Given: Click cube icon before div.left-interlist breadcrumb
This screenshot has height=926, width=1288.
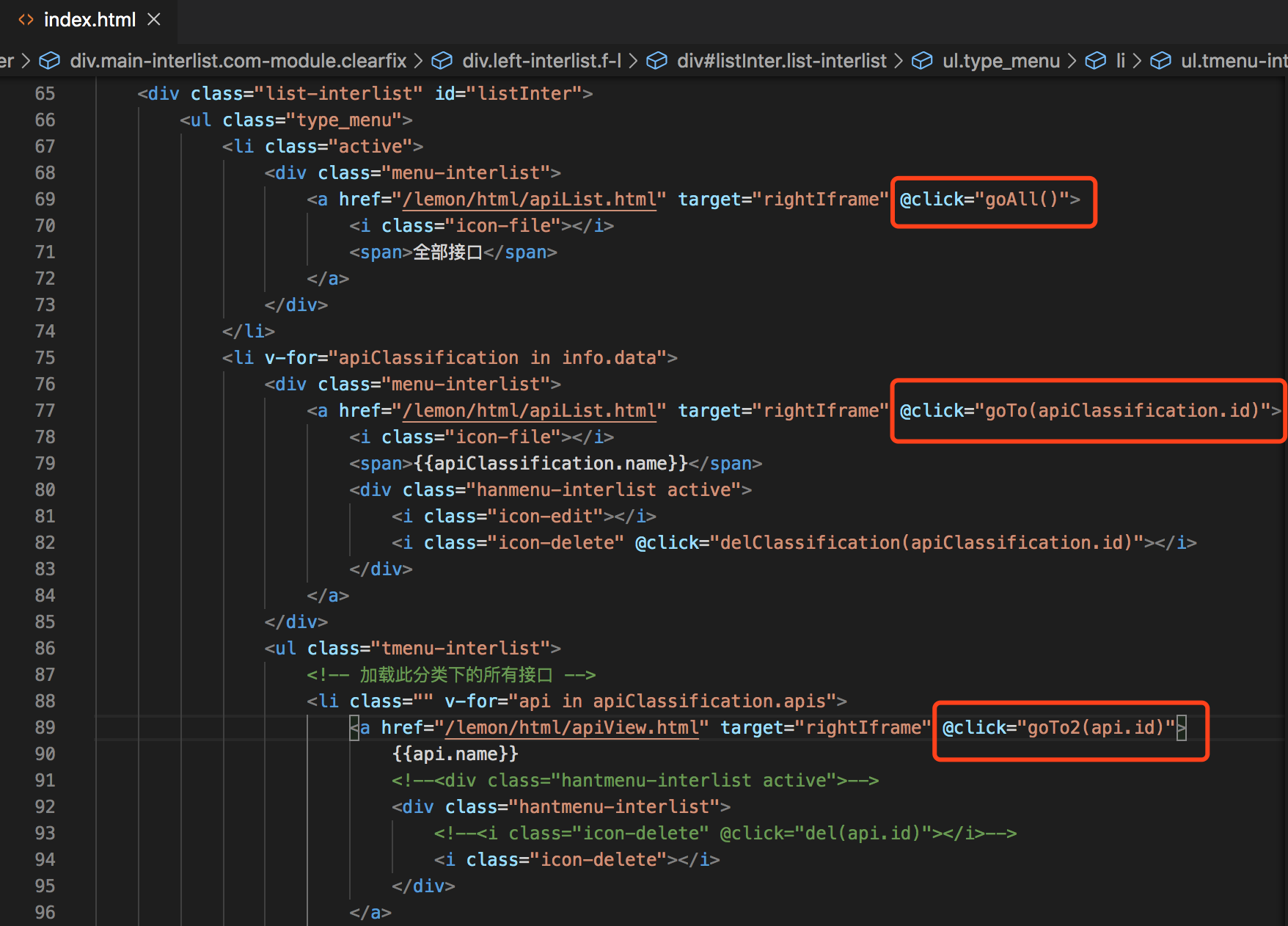Looking at the screenshot, I should click(x=442, y=61).
